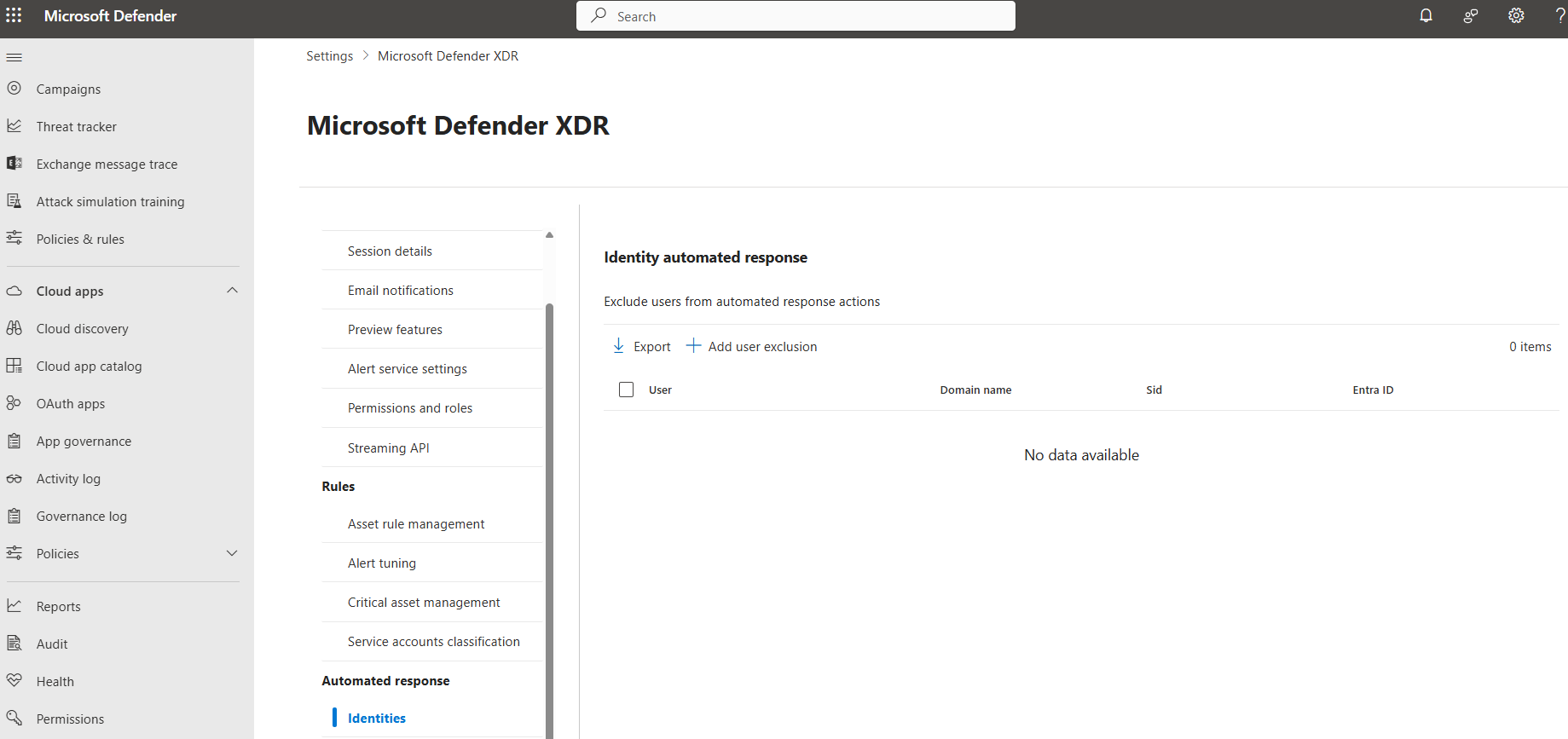This screenshot has height=739, width=1568.
Task: Open Audit navigation link
Action: pyautogui.click(x=52, y=644)
